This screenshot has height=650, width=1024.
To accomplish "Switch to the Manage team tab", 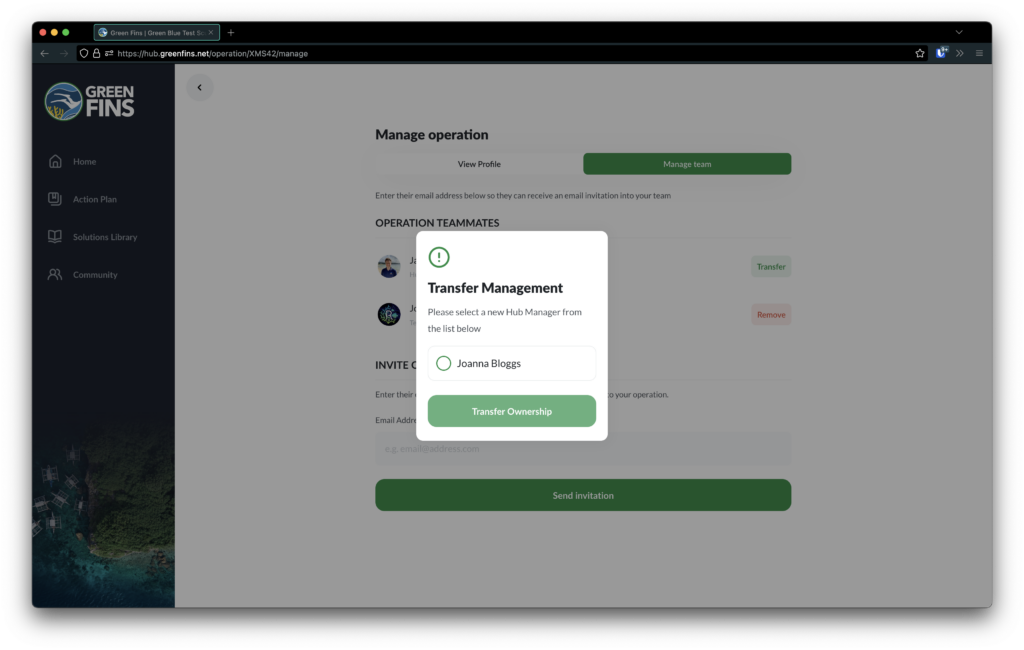I will pyautogui.click(x=687, y=163).
